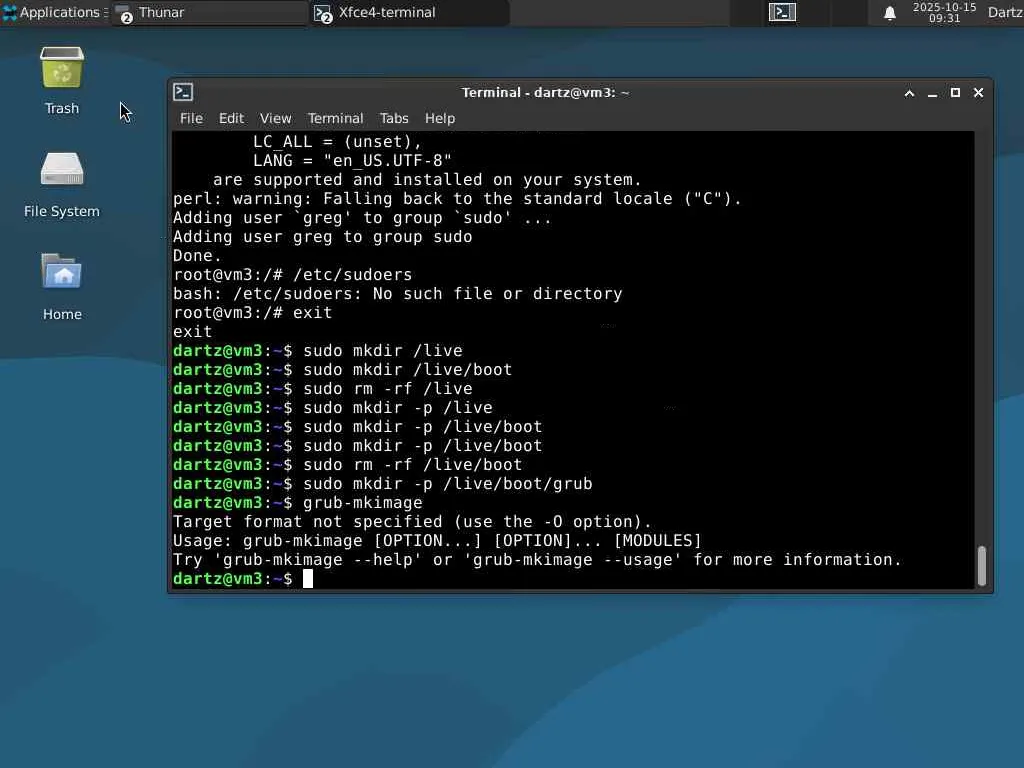This screenshot has height=768, width=1024.
Task: Open the Tabs menu in the Terminal
Action: 394,118
